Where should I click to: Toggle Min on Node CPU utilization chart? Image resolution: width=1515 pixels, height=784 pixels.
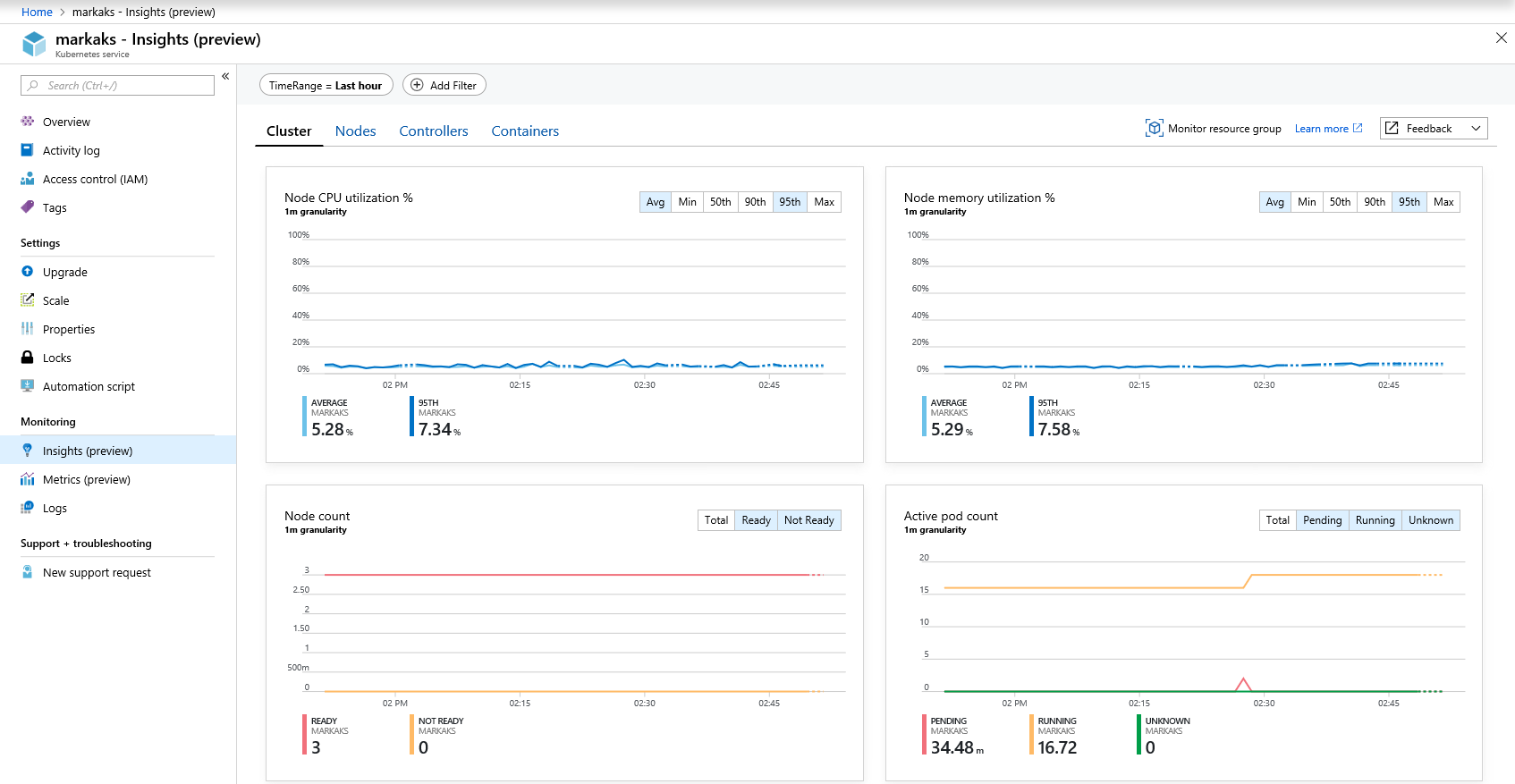coord(687,202)
